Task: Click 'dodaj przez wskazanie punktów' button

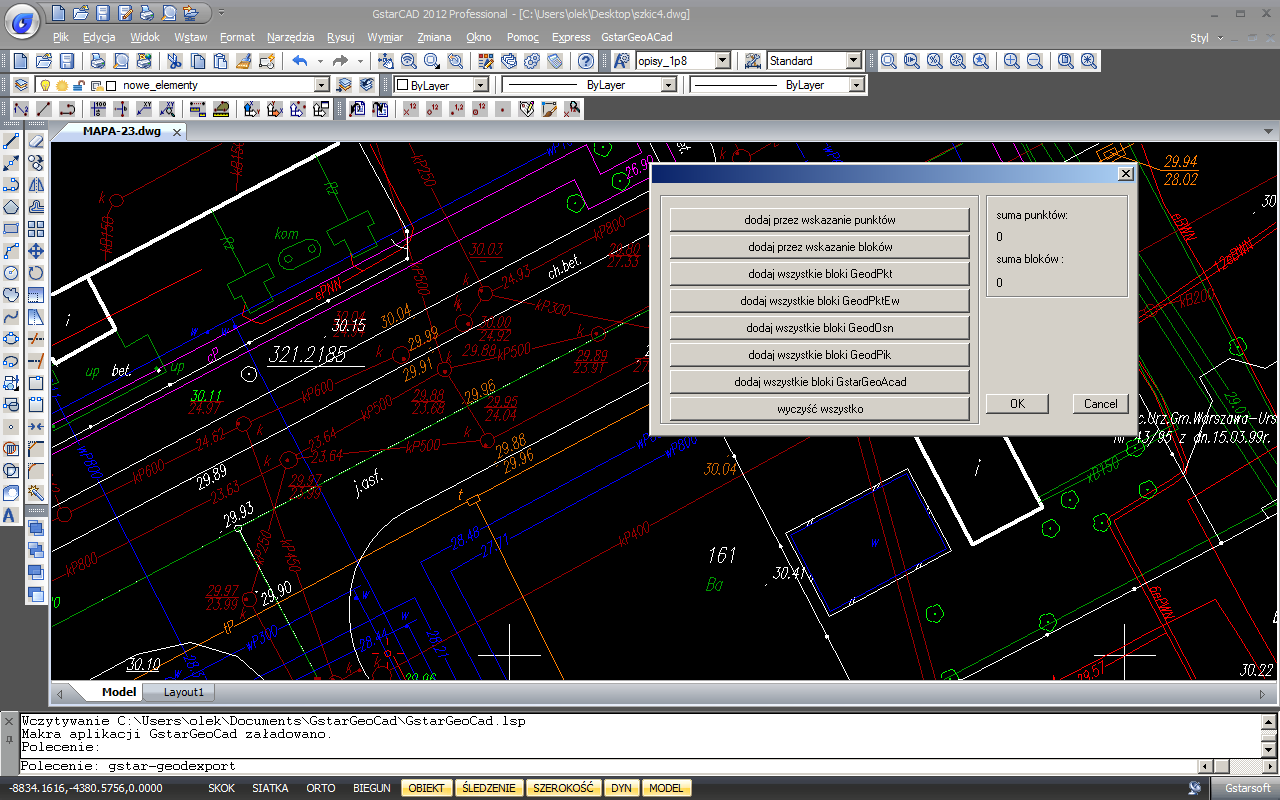Action: pyautogui.click(x=820, y=219)
